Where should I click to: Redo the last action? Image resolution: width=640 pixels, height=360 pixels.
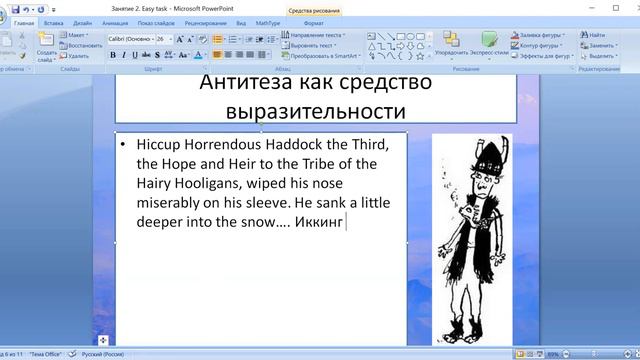coord(41,9)
